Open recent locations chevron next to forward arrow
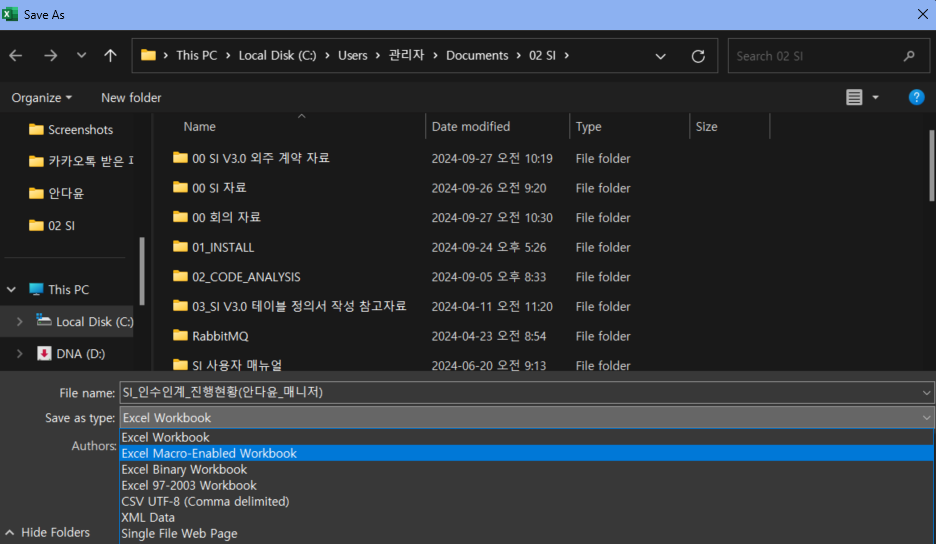 pos(81,56)
